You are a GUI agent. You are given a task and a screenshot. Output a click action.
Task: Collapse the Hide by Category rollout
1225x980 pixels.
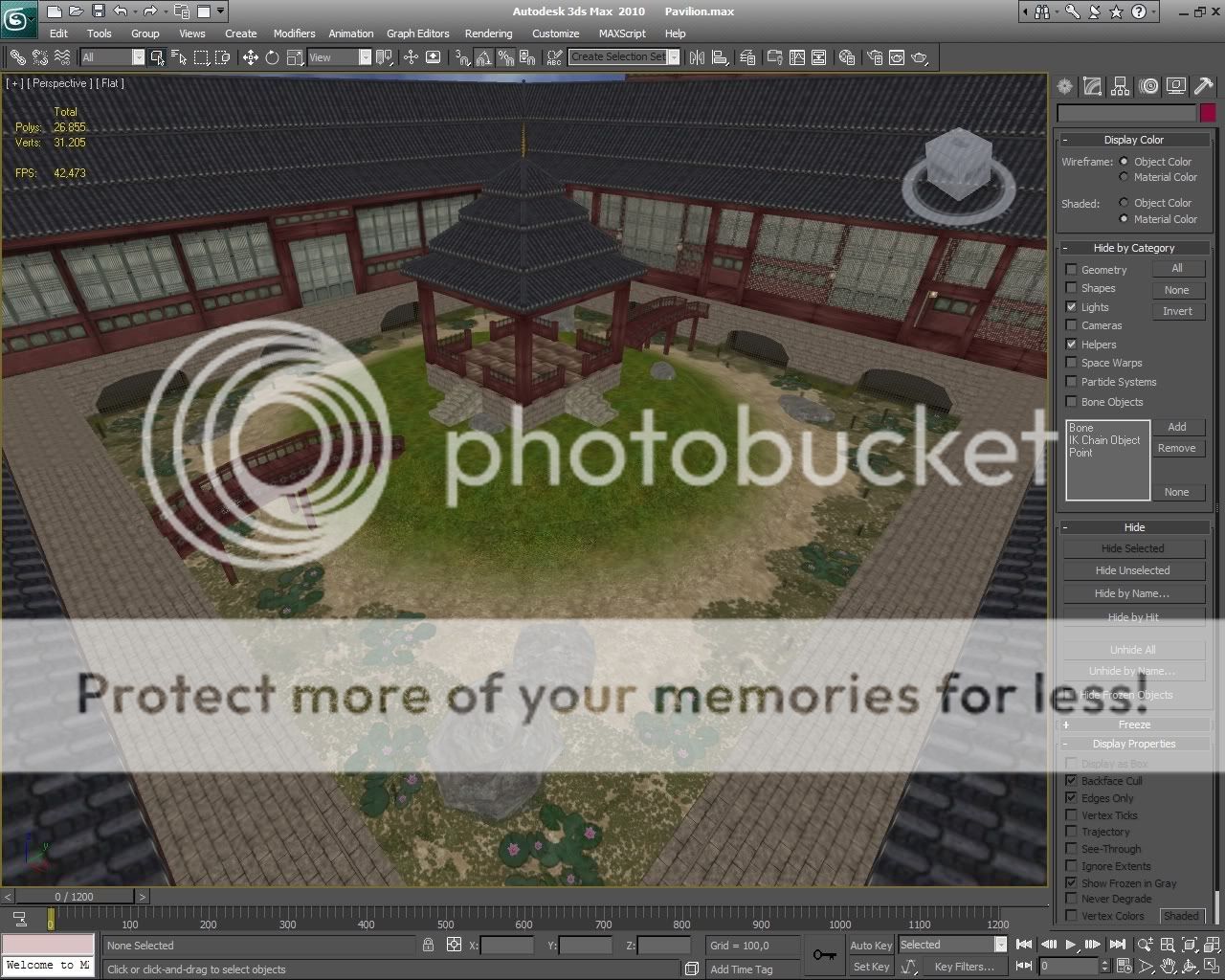(1133, 248)
